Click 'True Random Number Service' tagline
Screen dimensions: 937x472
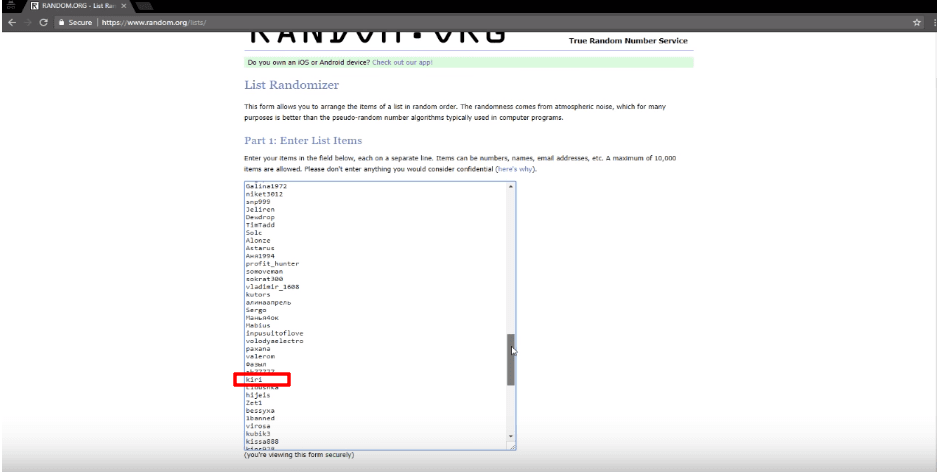click(x=629, y=41)
